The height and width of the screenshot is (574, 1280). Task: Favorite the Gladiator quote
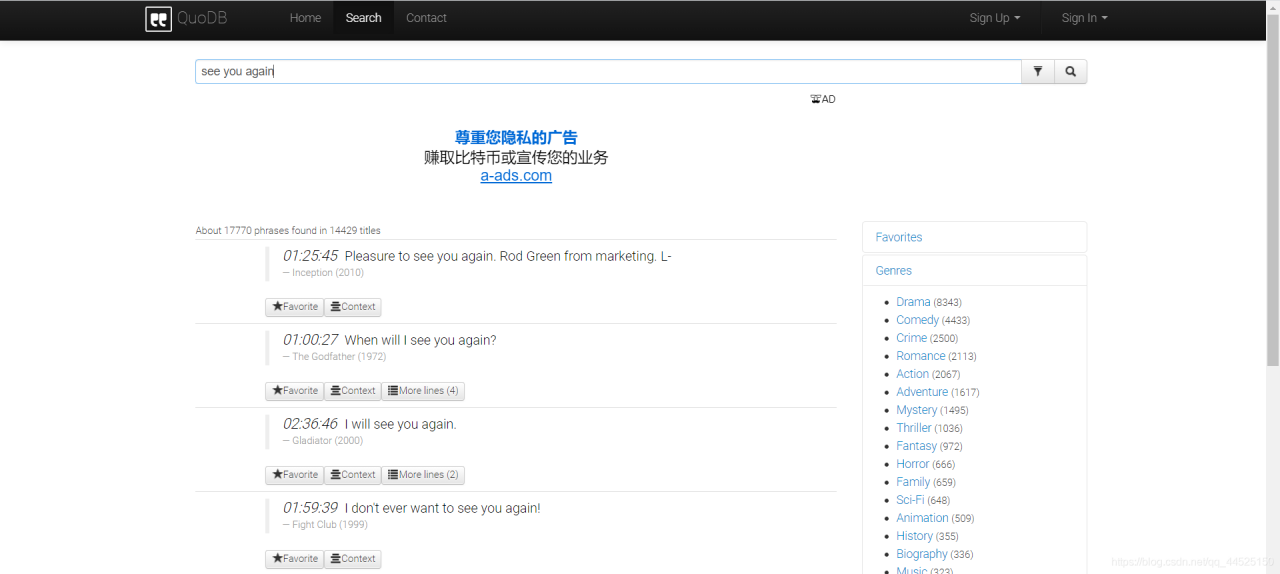coord(295,475)
